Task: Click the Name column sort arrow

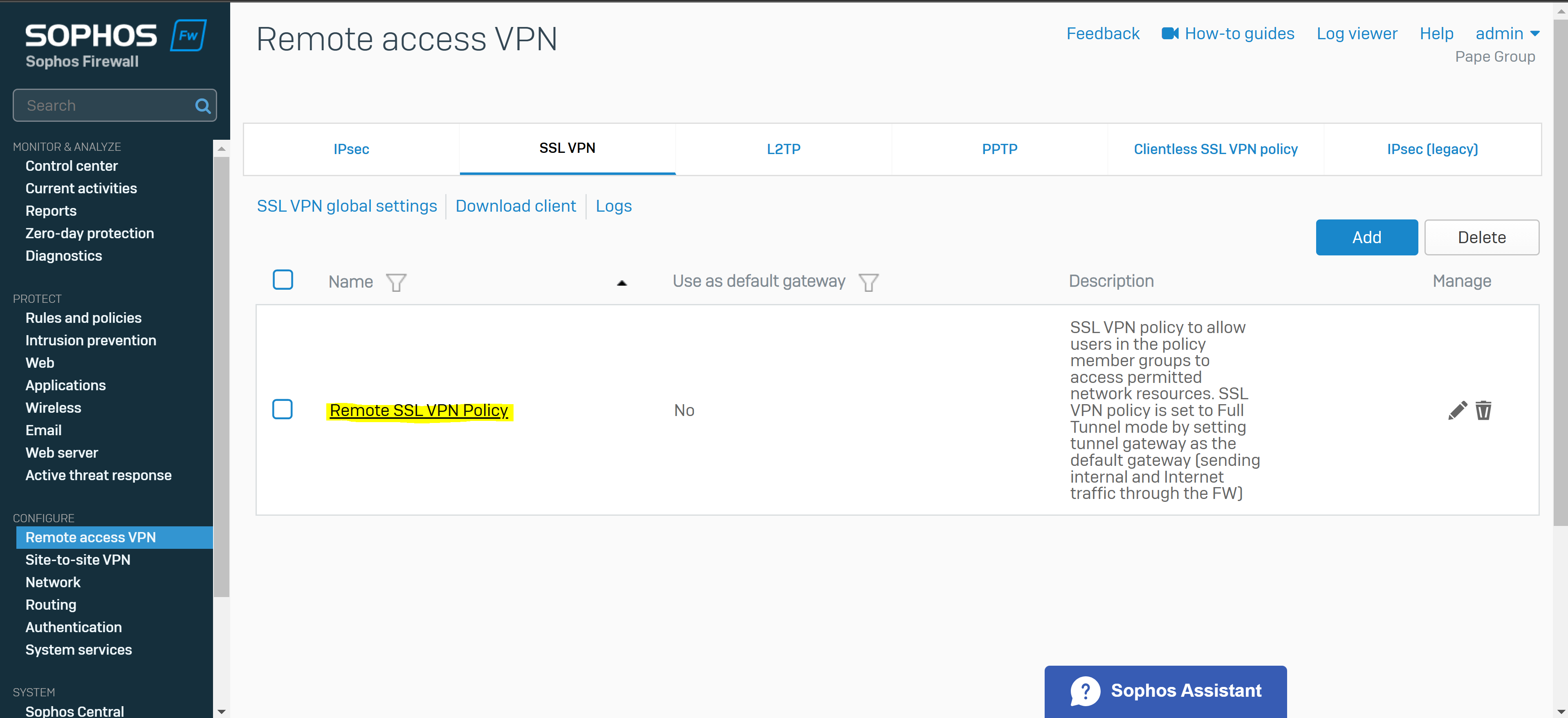Action: click(x=621, y=283)
